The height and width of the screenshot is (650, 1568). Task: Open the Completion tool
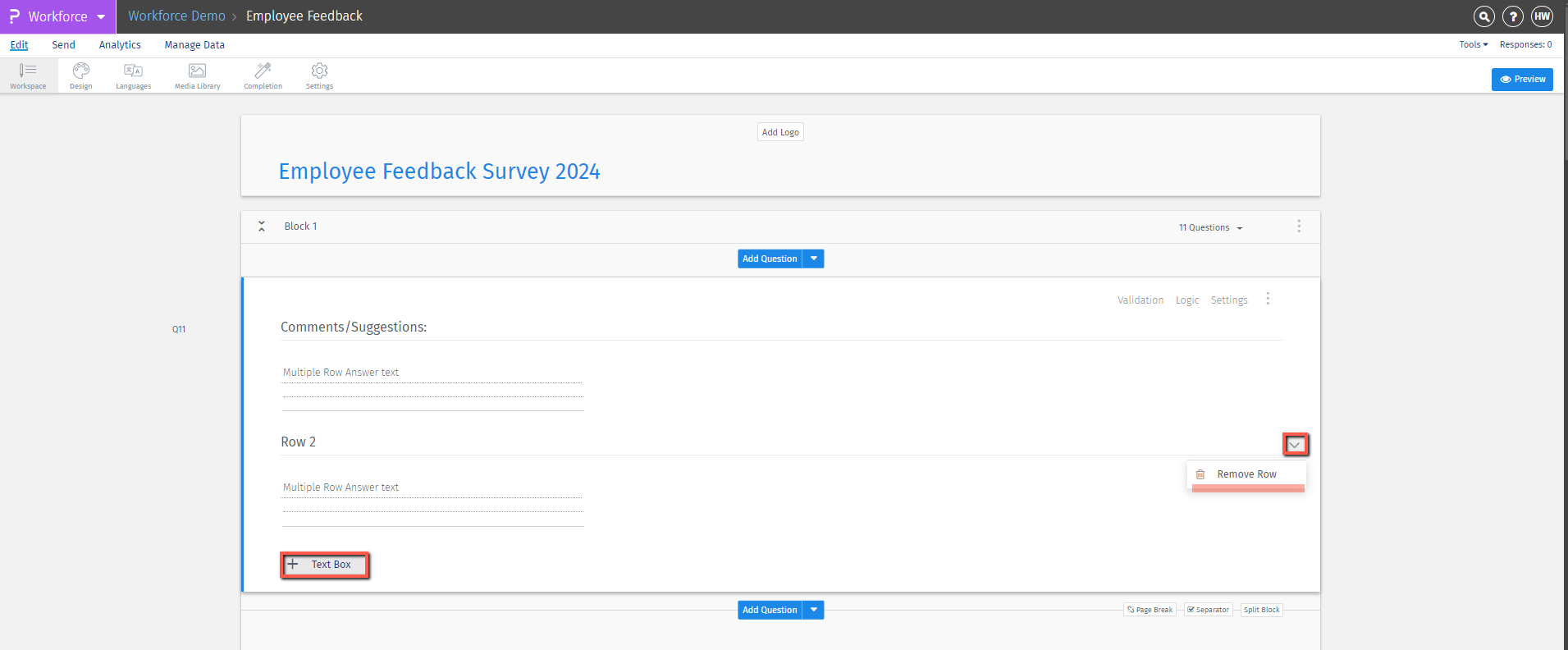coord(263,76)
